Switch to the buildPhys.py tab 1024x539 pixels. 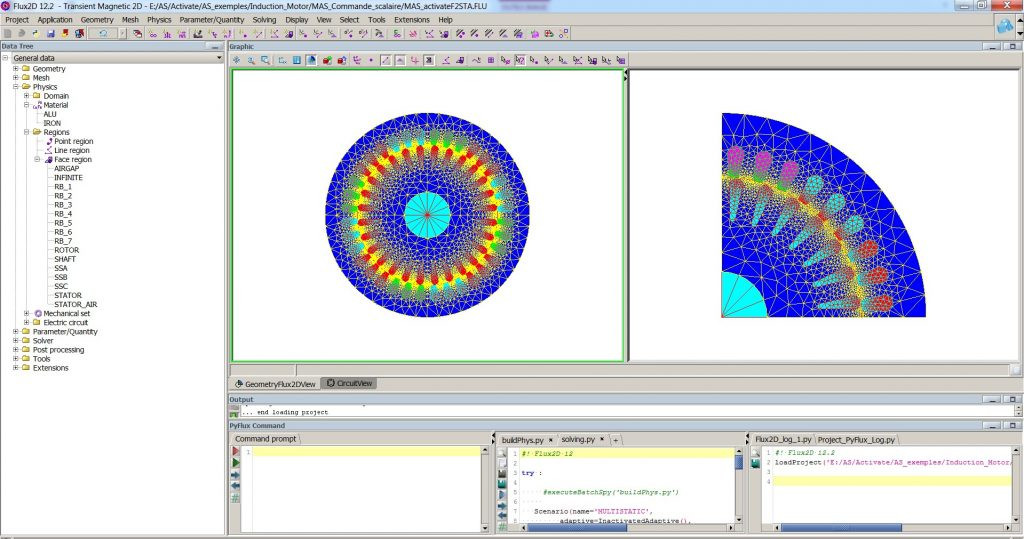[522, 439]
